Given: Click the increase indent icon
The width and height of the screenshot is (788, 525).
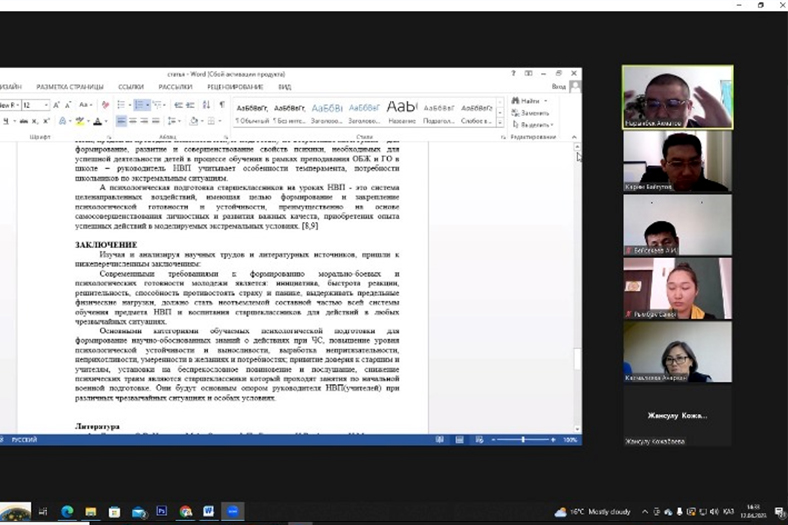Looking at the screenshot, I should pyautogui.click(x=191, y=105).
